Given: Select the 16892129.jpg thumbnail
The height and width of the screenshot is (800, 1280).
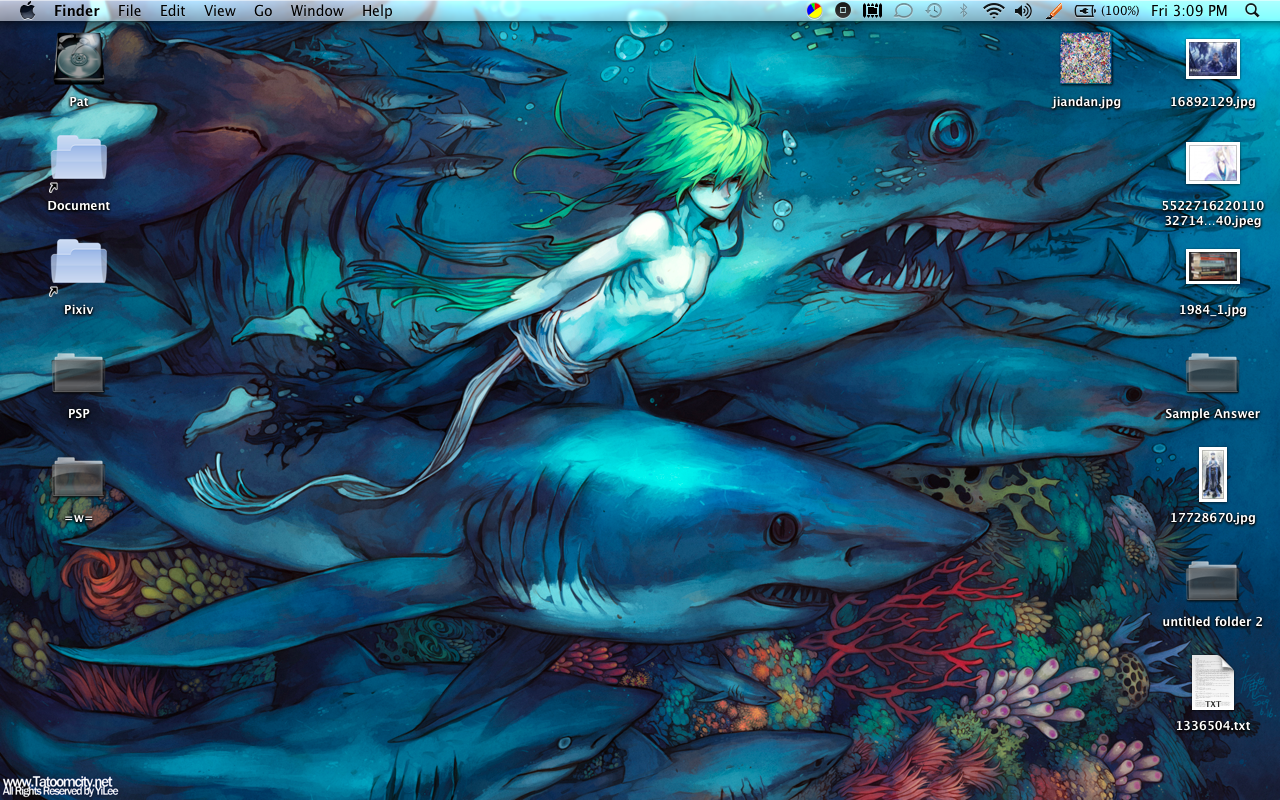Looking at the screenshot, I should (1213, 59).
